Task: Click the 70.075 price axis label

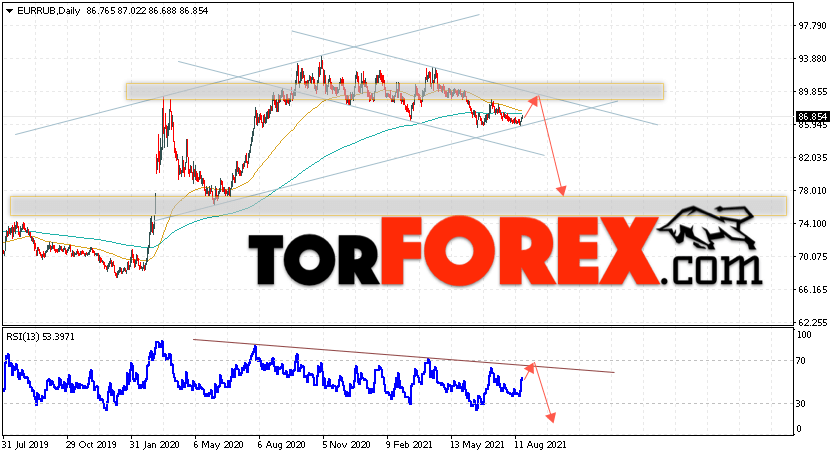Action: click(x=813, y=257)
